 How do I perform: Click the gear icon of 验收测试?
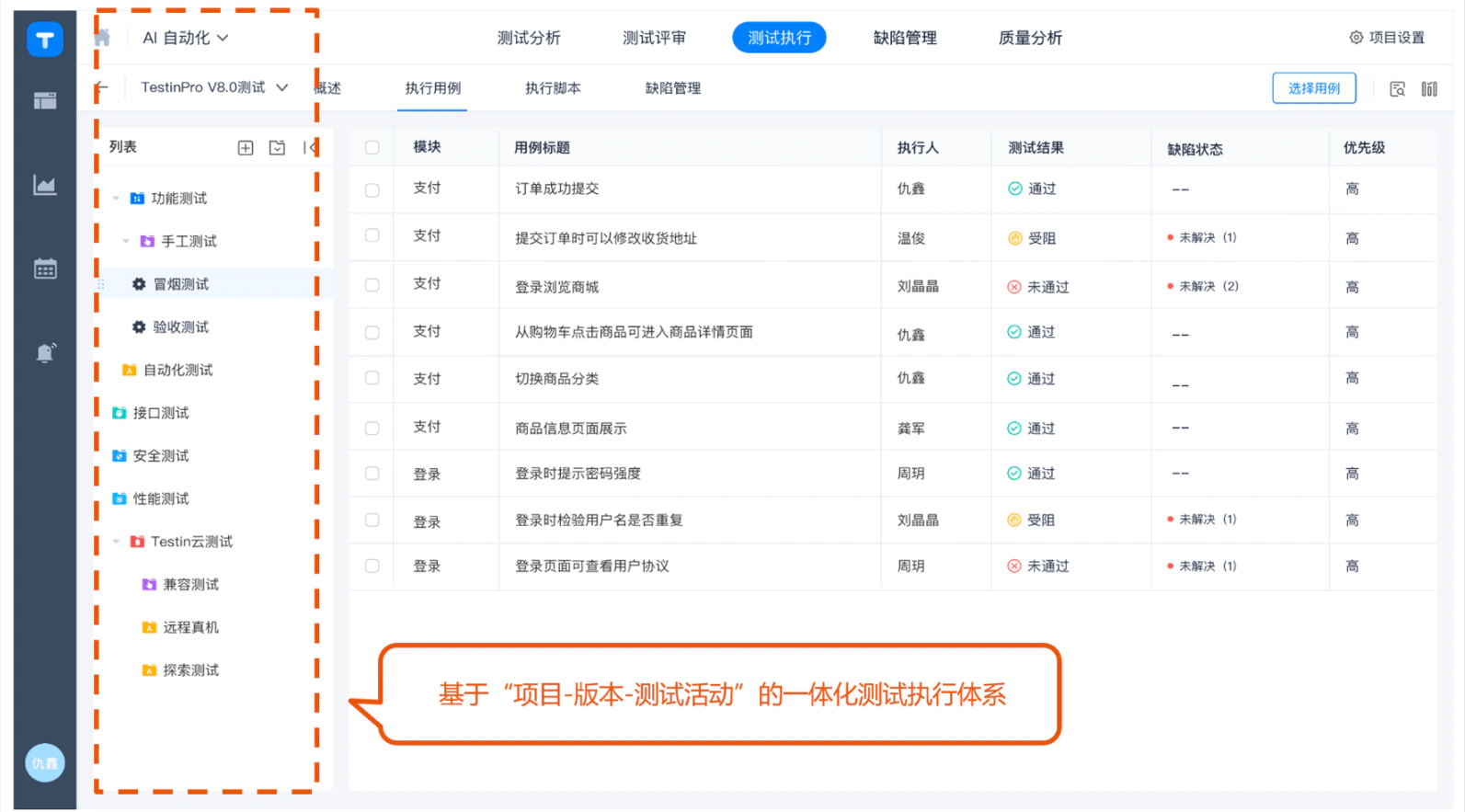pos(139,326)
